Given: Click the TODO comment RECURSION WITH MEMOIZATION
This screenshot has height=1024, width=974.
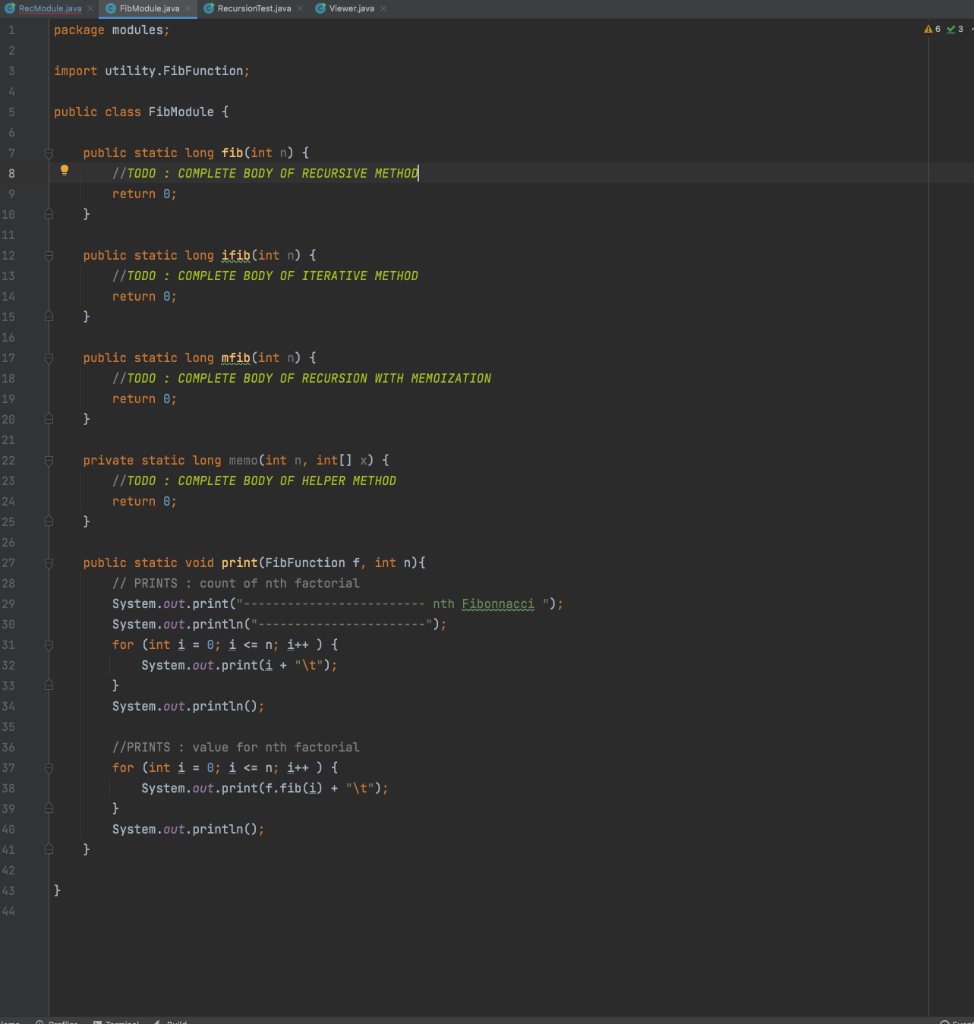Looking at the screenshot, I should click(302, 378).
